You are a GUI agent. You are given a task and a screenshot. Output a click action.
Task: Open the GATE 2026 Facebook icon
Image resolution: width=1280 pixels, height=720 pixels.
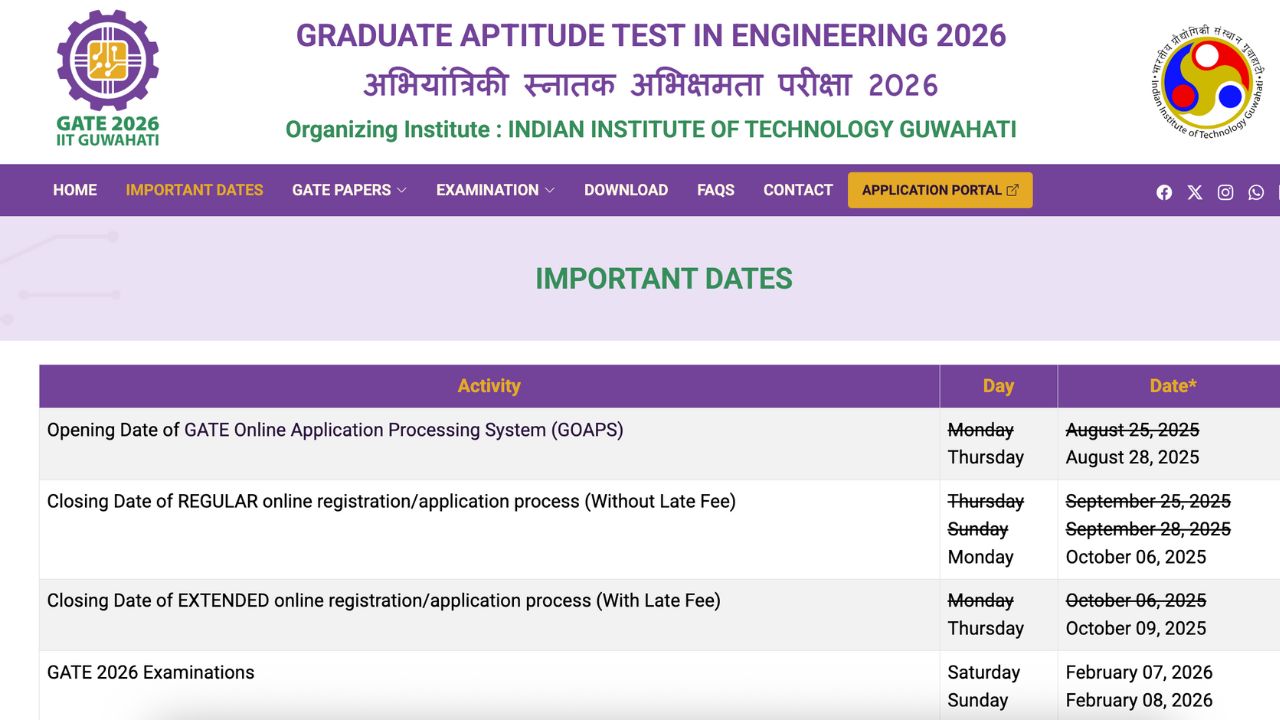[x=1163, y=192]
